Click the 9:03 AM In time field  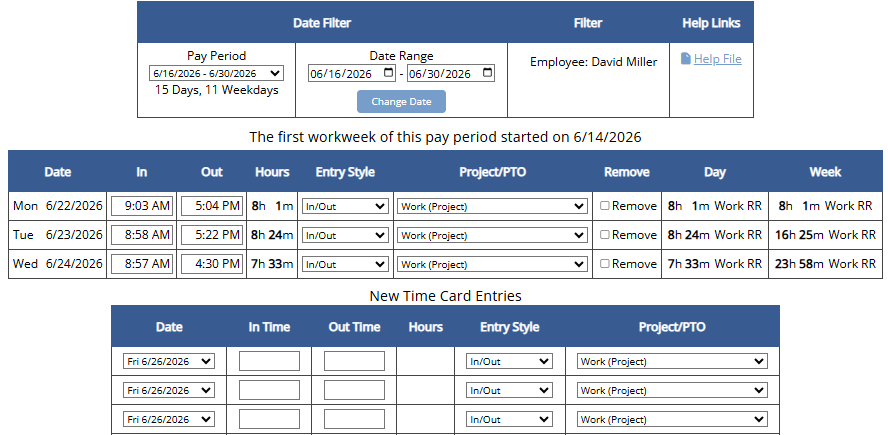[x=142, y=206]
